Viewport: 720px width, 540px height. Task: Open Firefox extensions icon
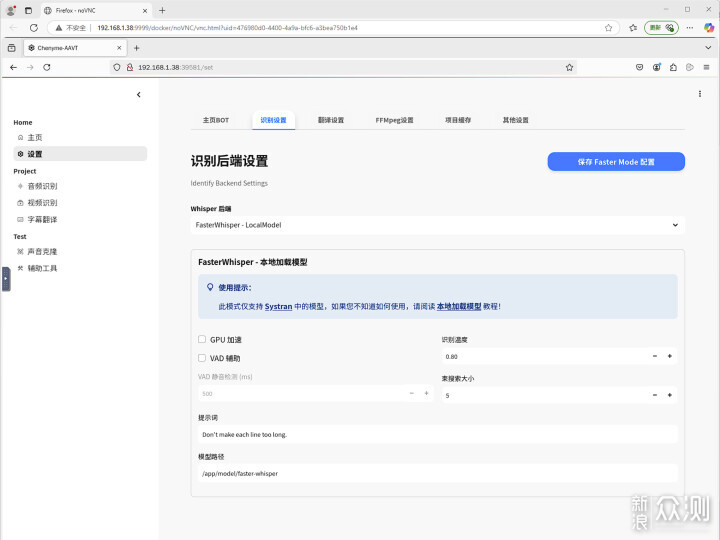pyautogui.click(x=673, y=67)
